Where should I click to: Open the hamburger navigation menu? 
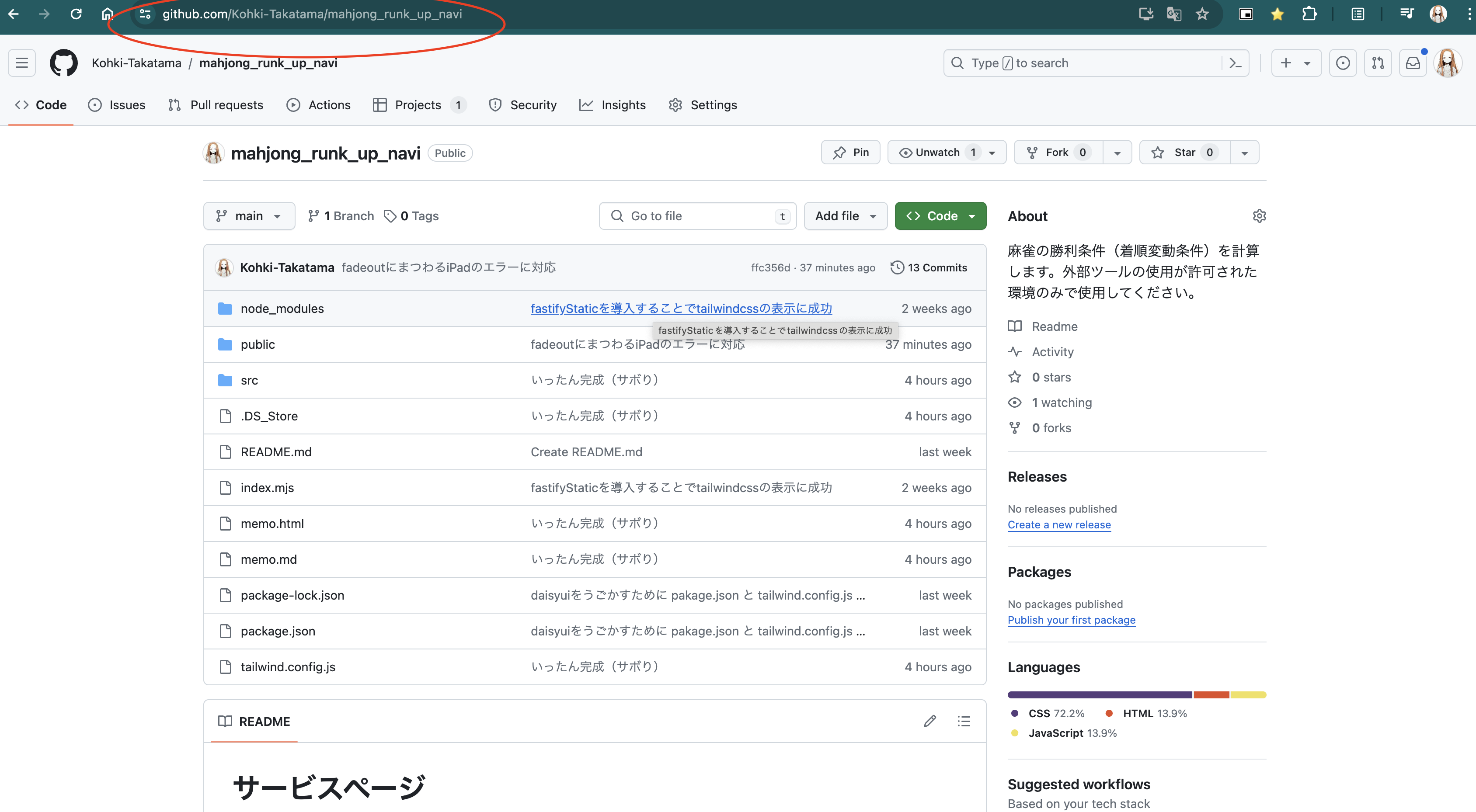click(22, 63)
